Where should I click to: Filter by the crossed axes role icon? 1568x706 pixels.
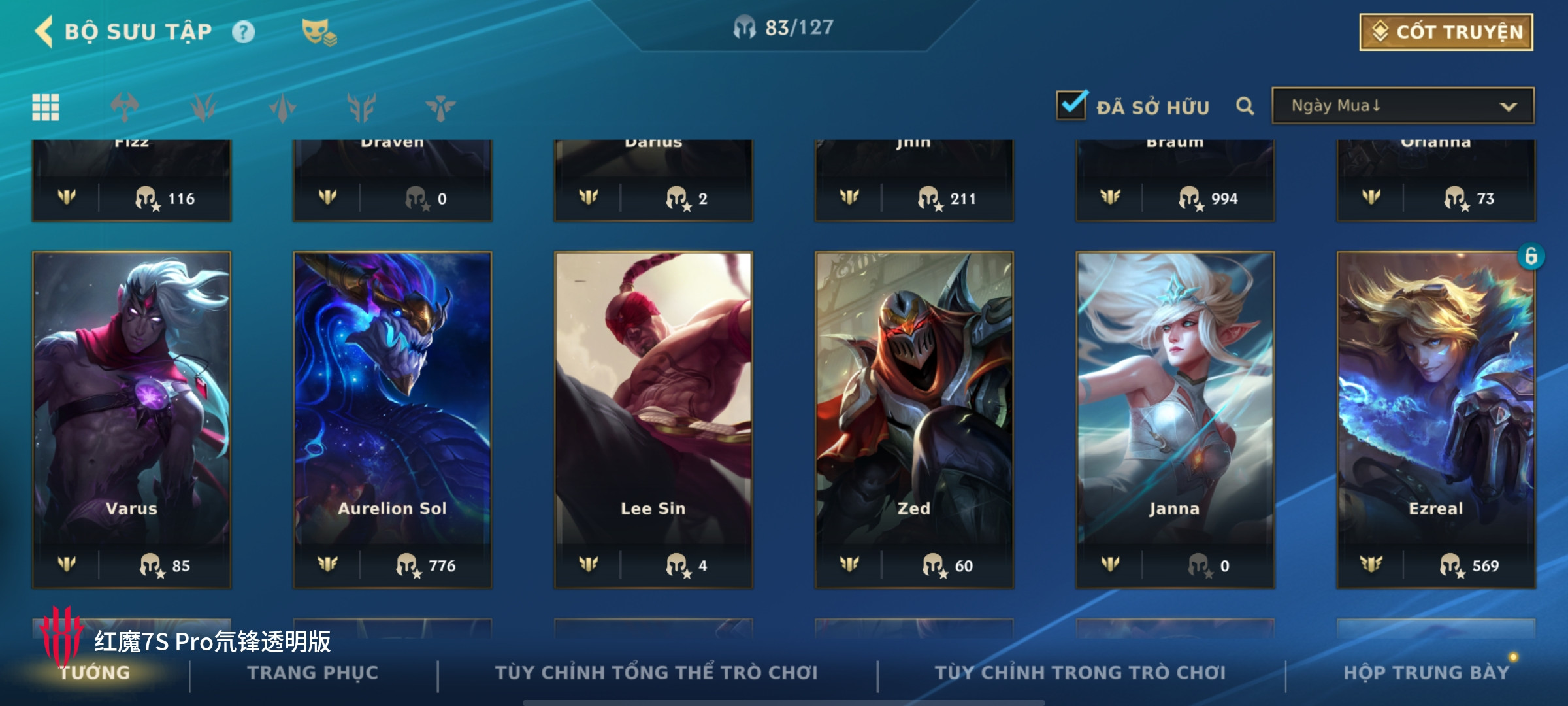(125, 107)
